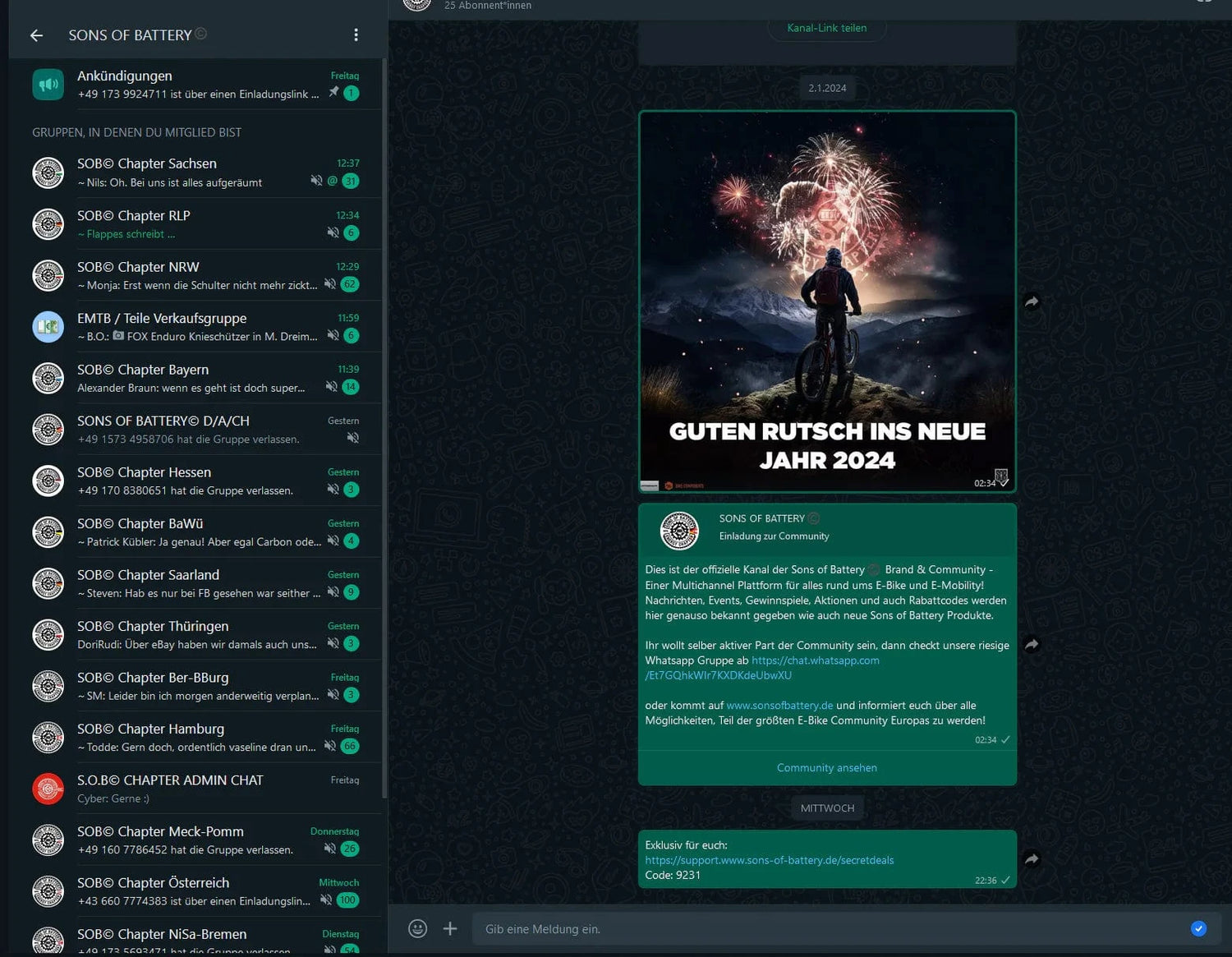Click the Community ansehen button

[826, 767]
